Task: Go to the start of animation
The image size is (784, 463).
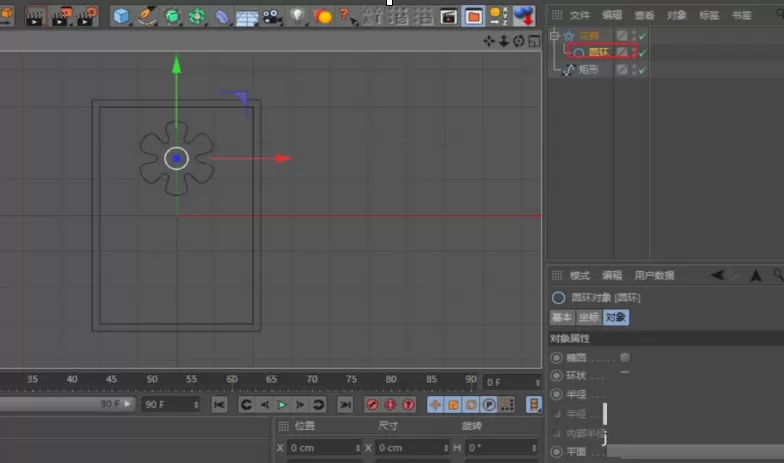Action: point(219,404)
